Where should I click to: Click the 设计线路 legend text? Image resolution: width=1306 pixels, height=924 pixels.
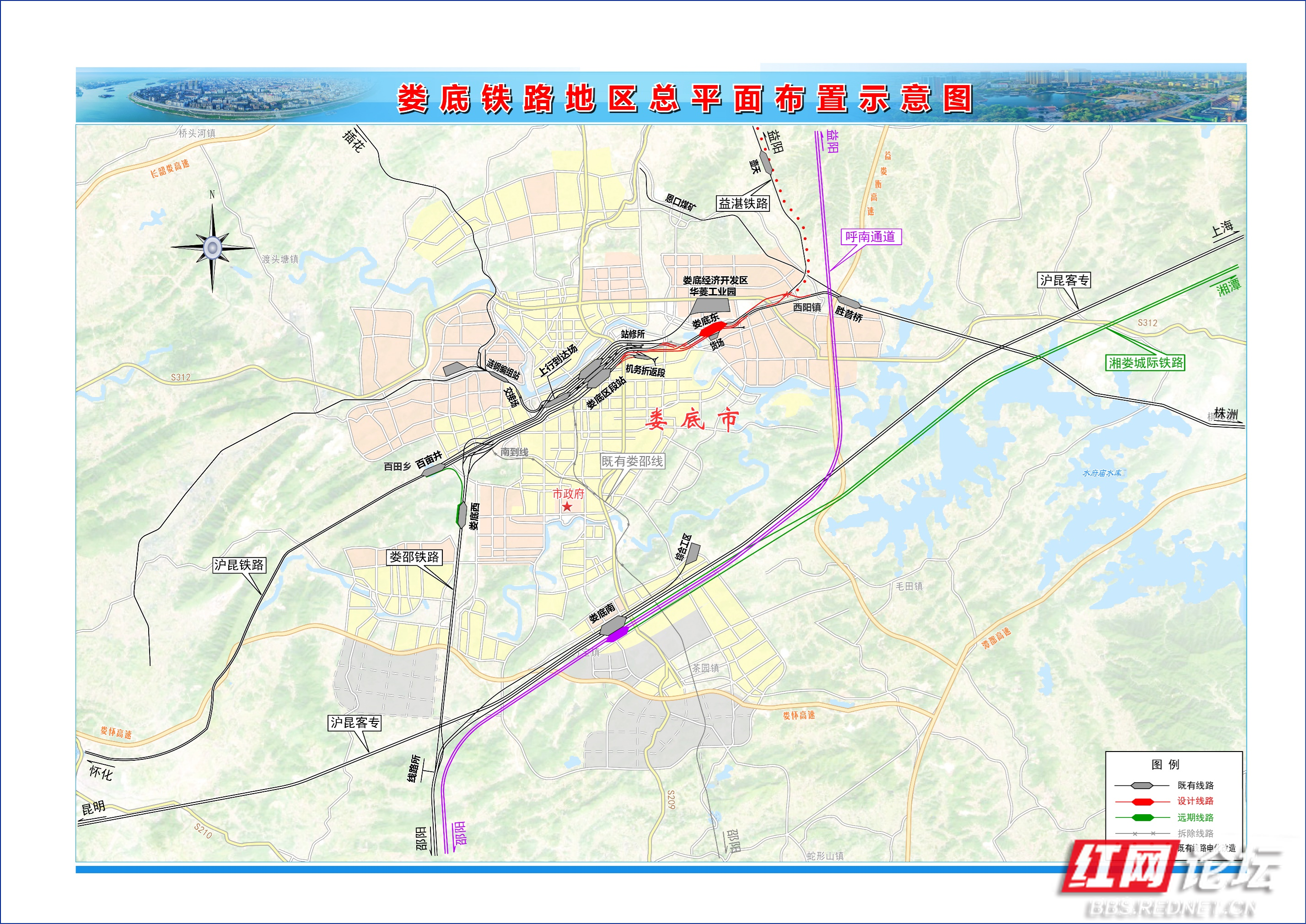pyautogui.click(x=1196, y=801)
